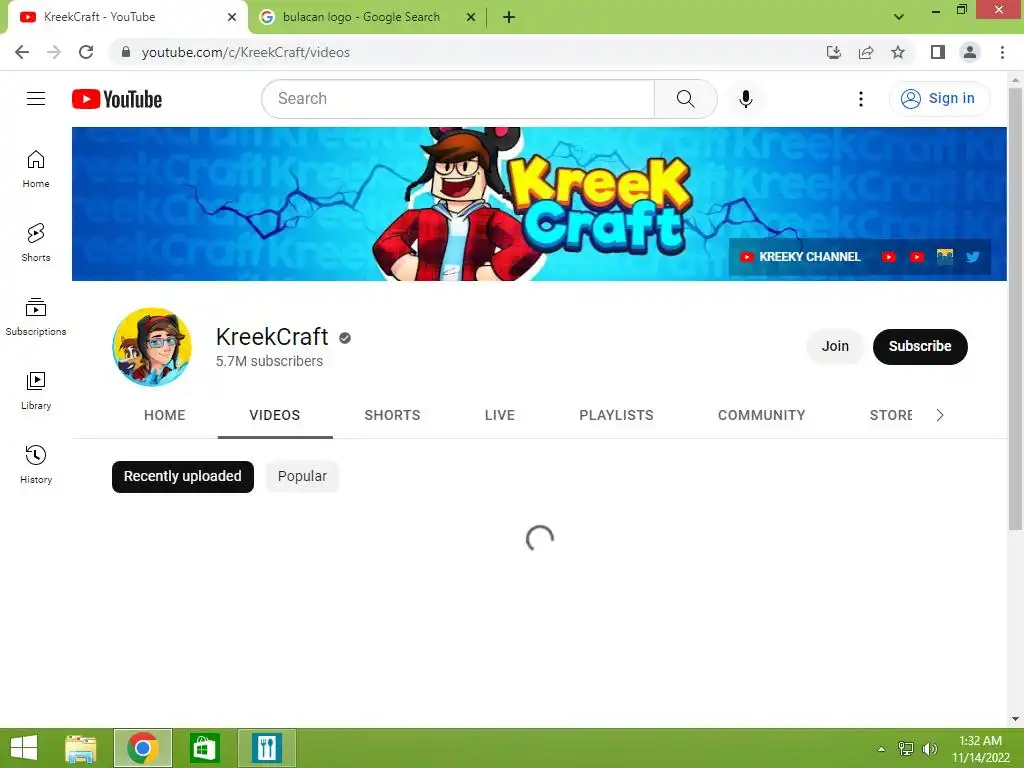Image resolution: width=1024 pixels, height=768 pixels.
Task: Click the install/download icon in address bar
Action: pyautogui.click(x=834, y=52)
